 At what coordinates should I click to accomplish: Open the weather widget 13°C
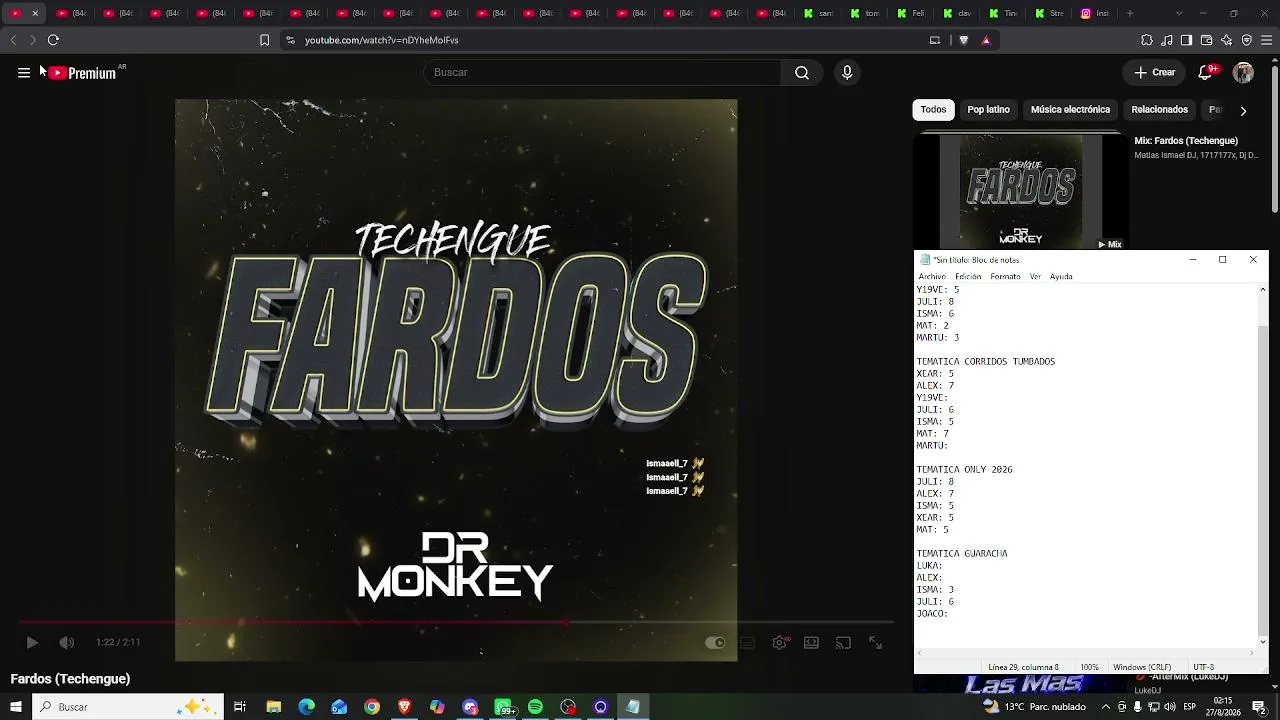tap(1033, 707)
